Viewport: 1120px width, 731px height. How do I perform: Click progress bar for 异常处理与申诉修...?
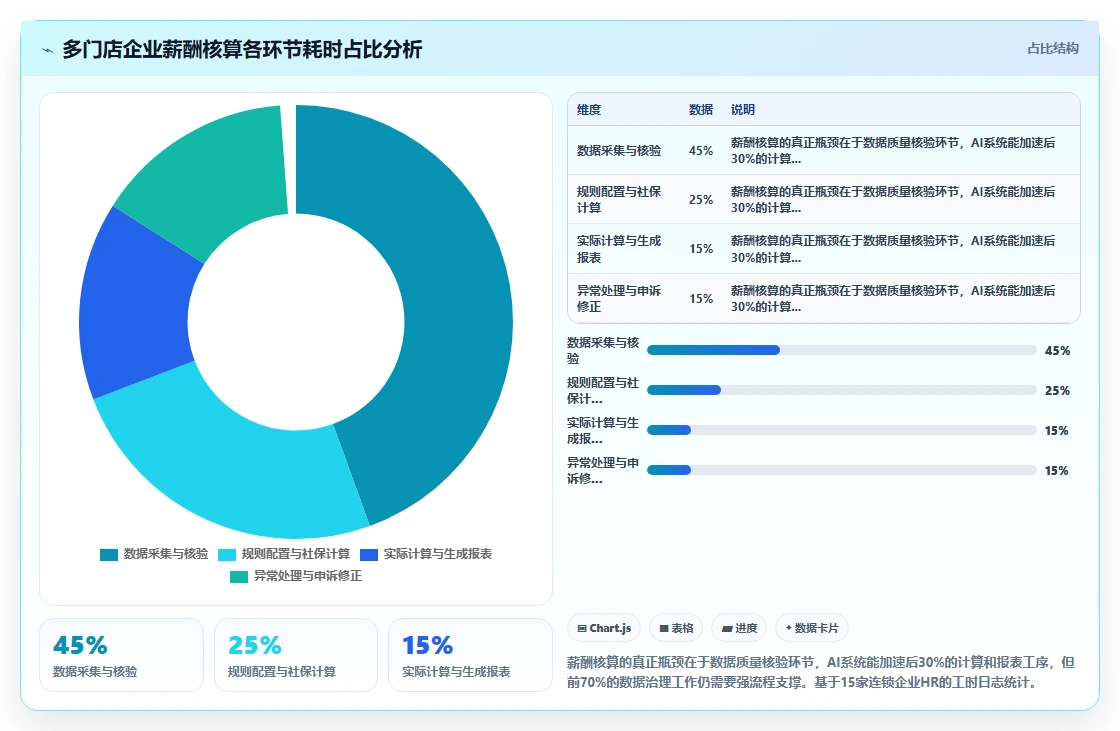point(841,470)
